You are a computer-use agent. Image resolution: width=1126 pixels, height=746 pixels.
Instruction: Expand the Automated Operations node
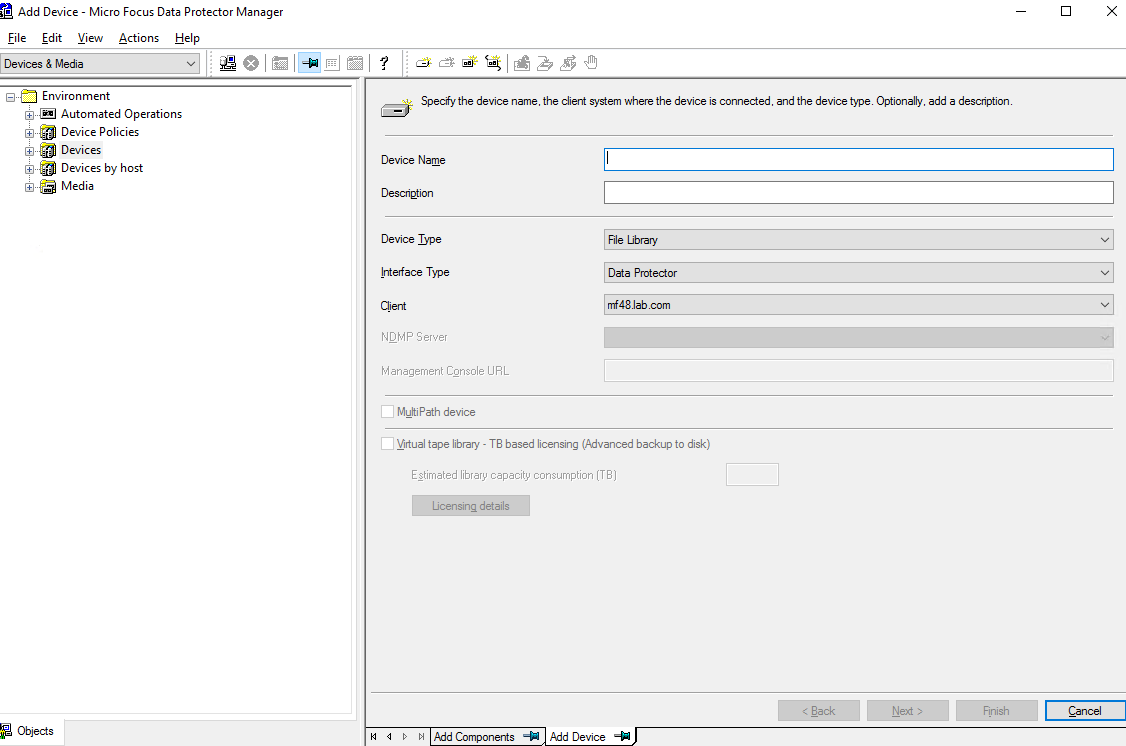click(29, 115)
